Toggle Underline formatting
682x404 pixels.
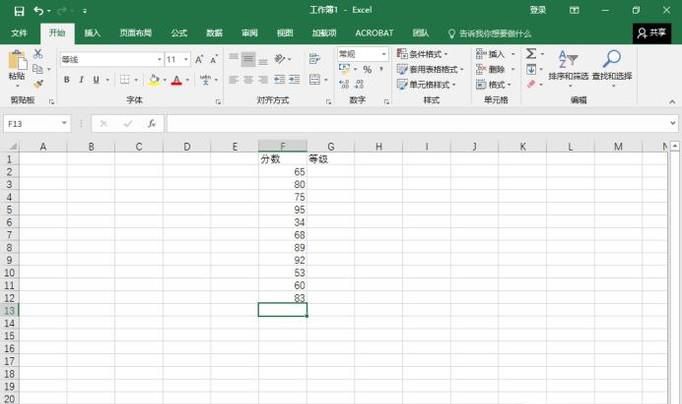tap(96, 80)
